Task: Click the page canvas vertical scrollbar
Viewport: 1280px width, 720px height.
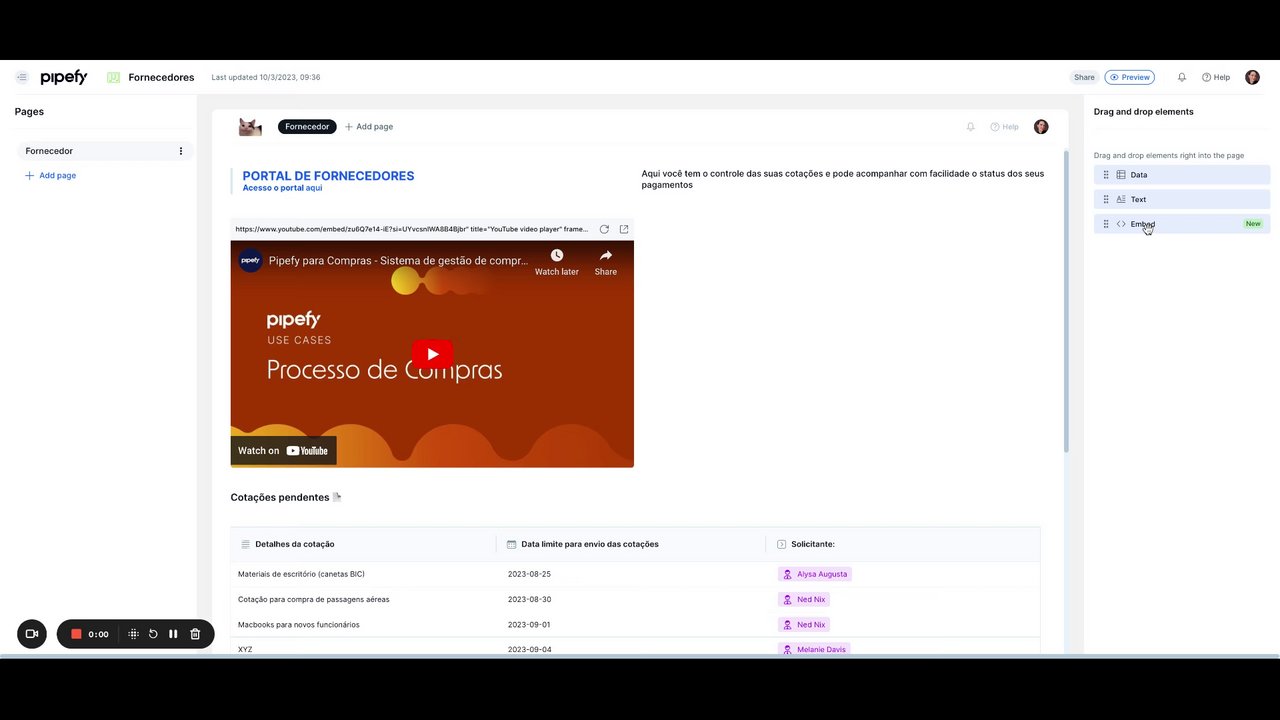Action: click(1066, 300)
